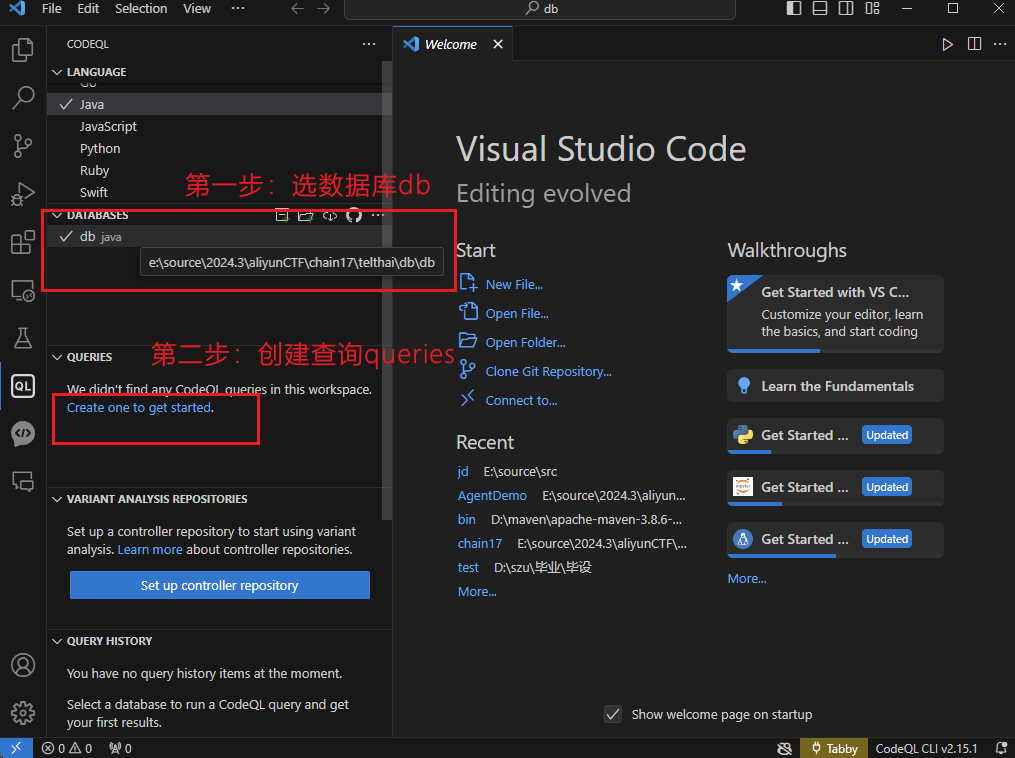Toggle the bottom Panel visibility

pyautogui.click(x=820, y=8)
